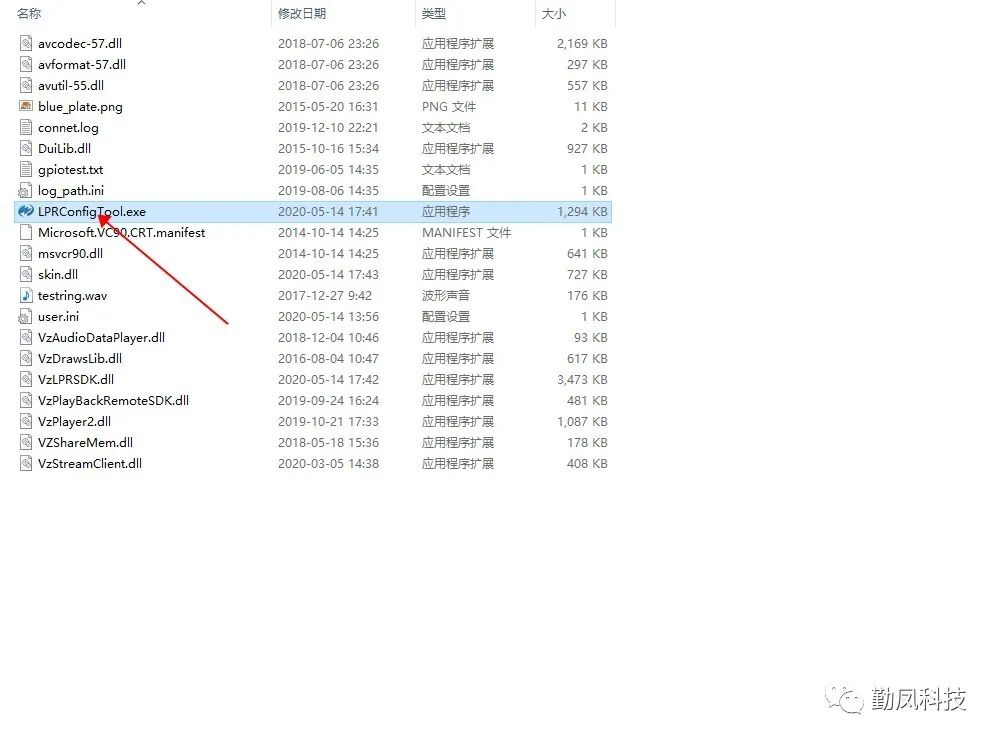Sort files by 修改日期 column header

[302, 13]
